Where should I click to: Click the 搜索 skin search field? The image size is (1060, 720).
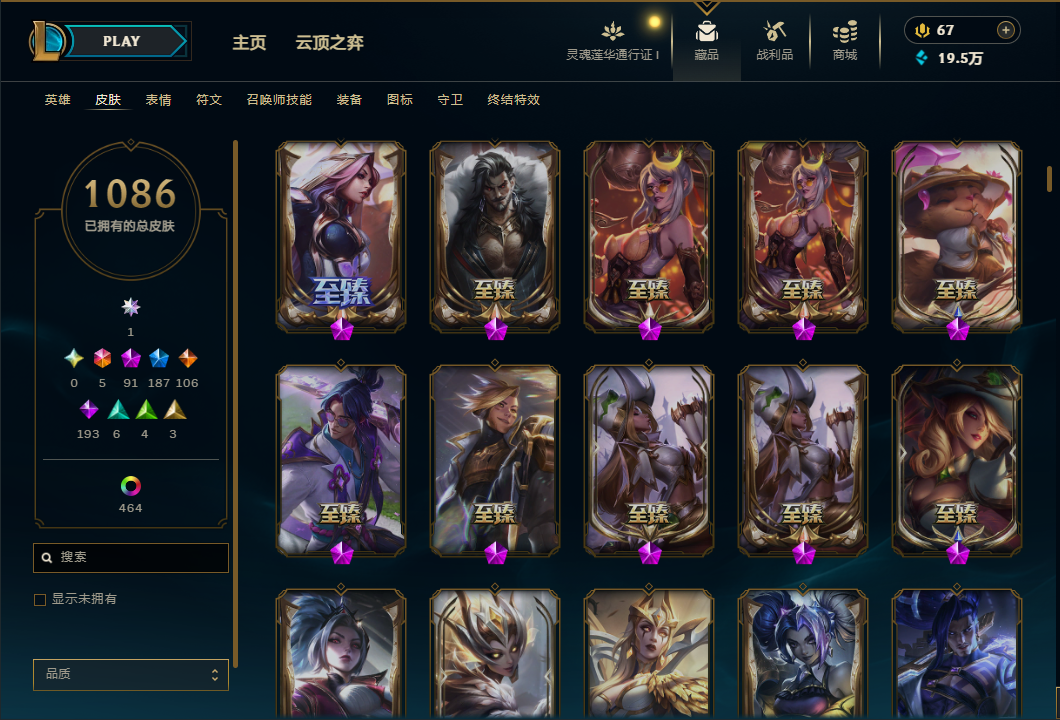click(x=131, y=558)
